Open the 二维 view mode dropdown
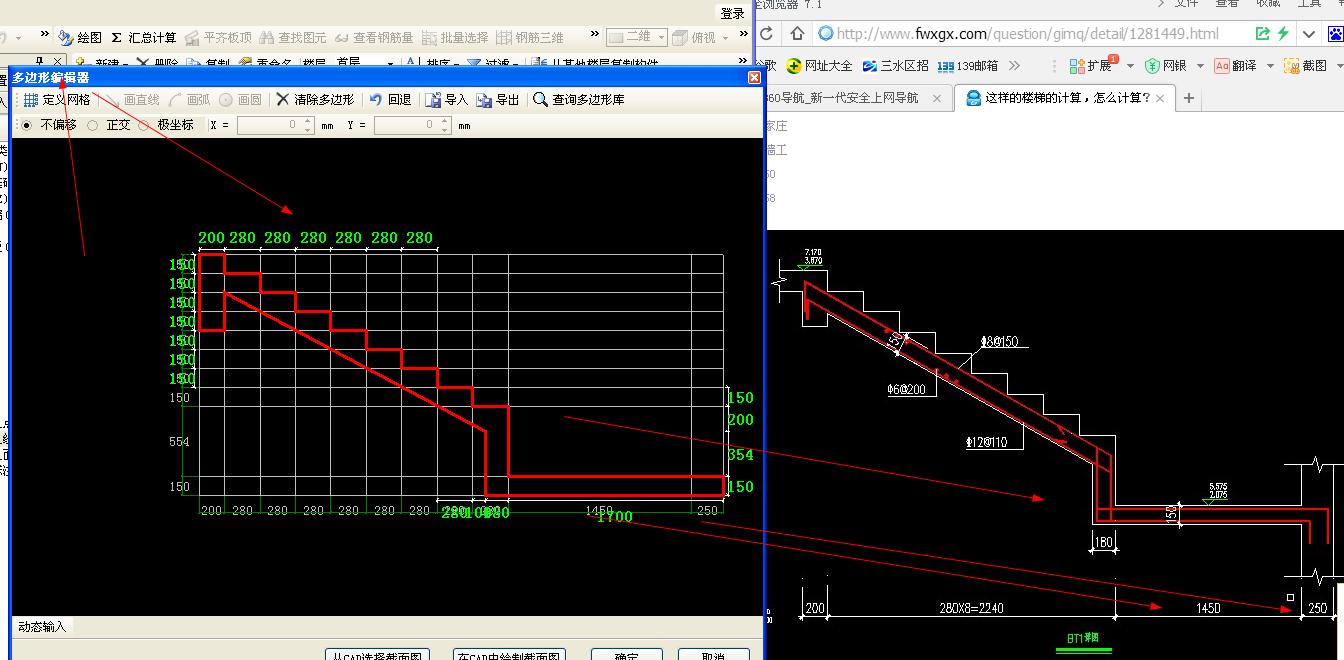Image resolution: width=1344 pixels, height=660 pixels. point(637,37)
